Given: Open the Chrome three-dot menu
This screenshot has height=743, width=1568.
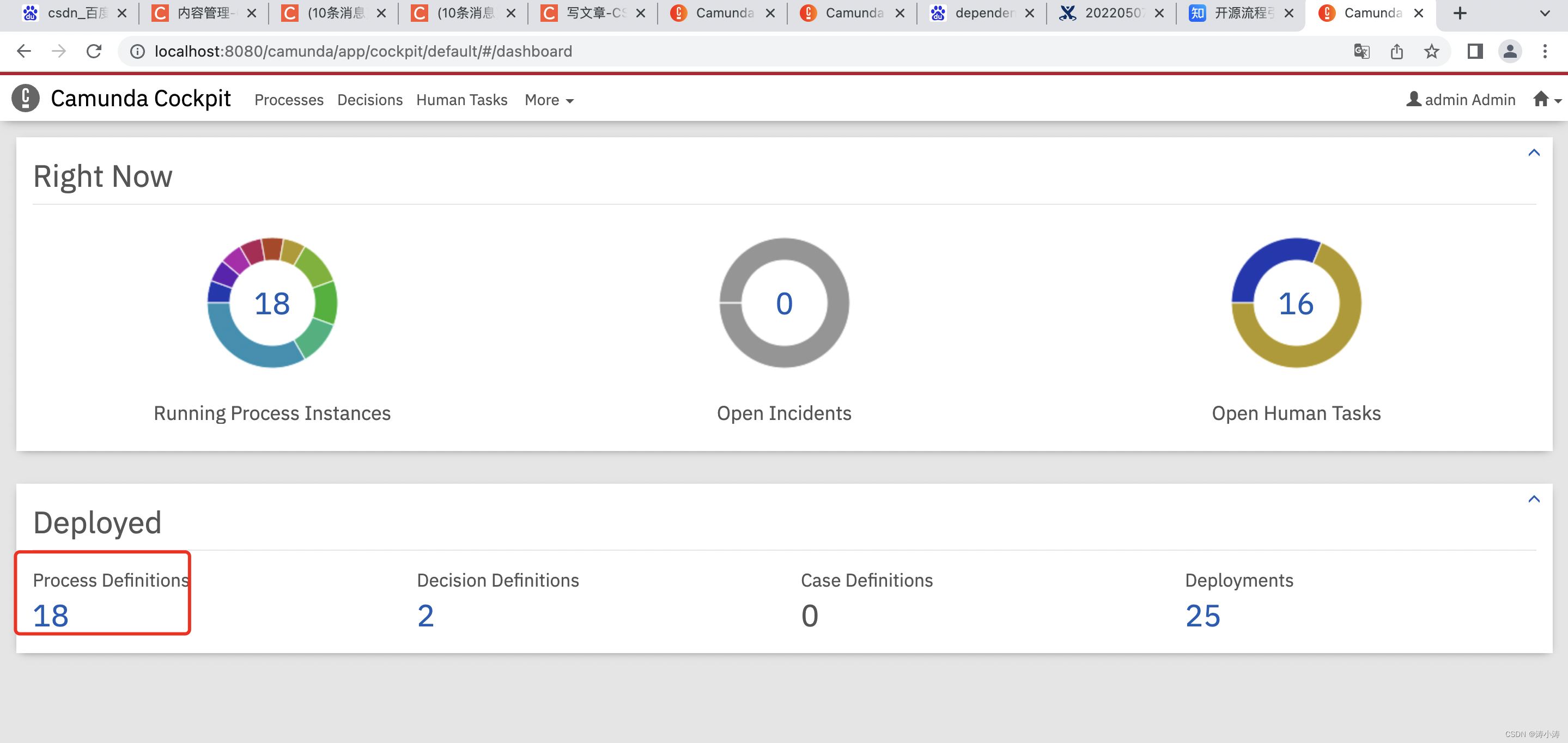Looking at the screenshot, I should click(x=1545, y=51).
